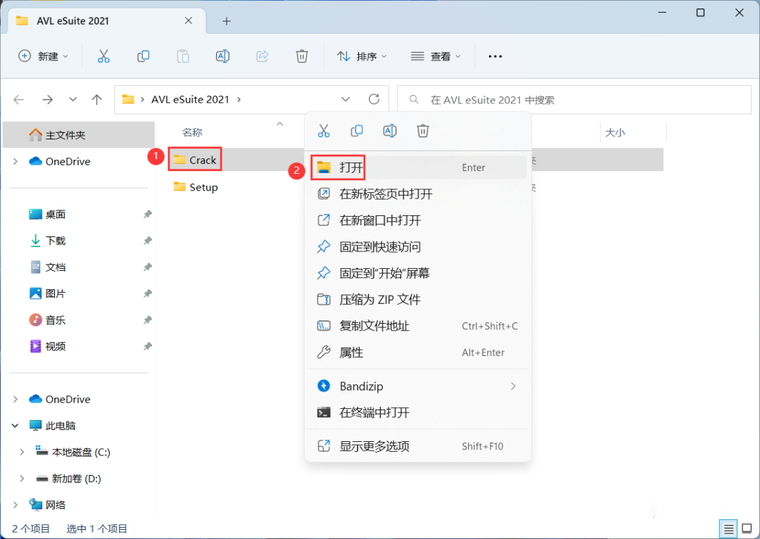Open the Bandizip submenu
This screenshot has height=539, width=760.
pos(418,386)
